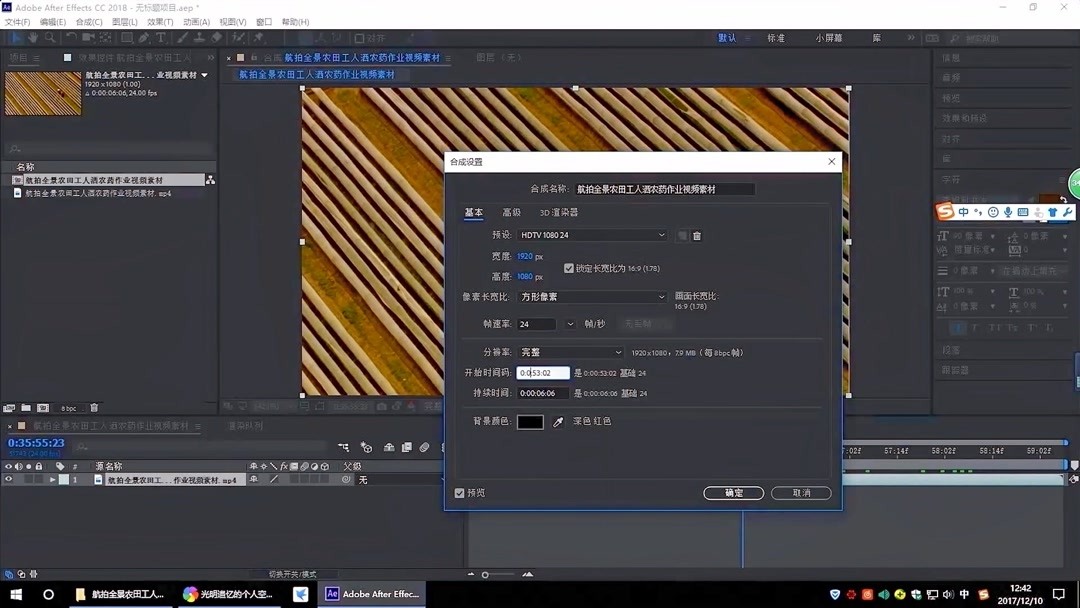The image size is (1080, 608).
Task: Activate the Zoom tool
Action: click(x=50, y=38)
